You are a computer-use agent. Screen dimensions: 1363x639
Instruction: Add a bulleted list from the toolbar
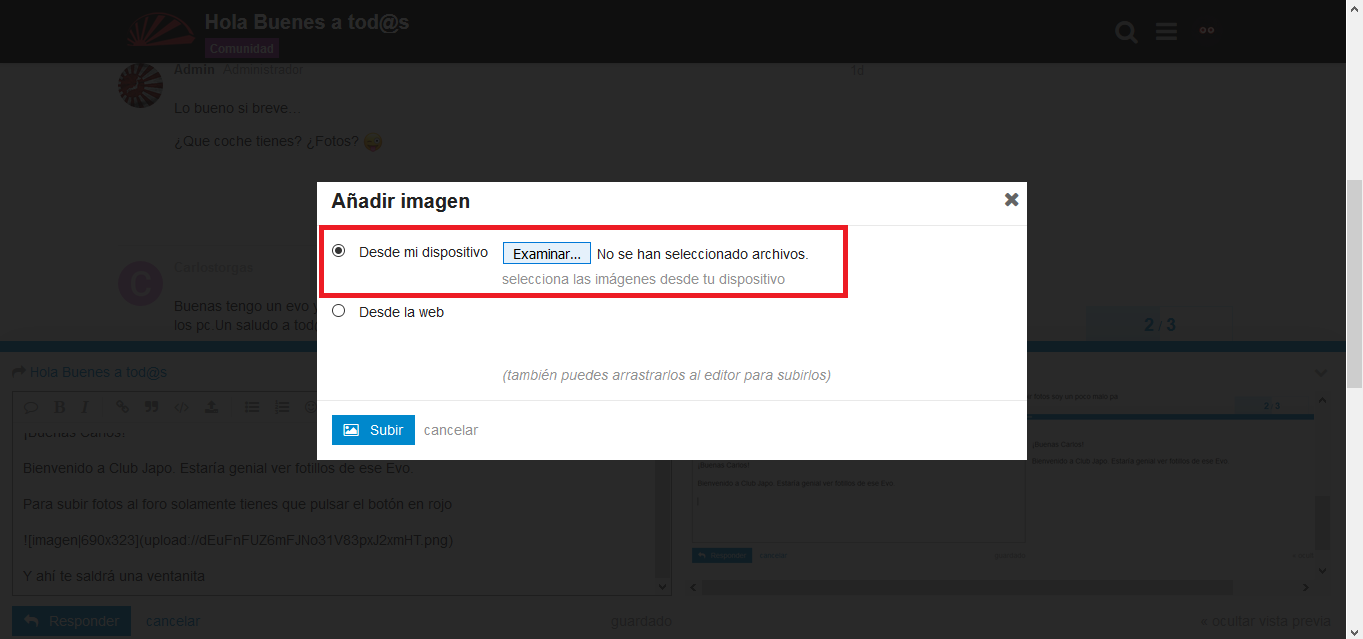[x=252, y=407]
